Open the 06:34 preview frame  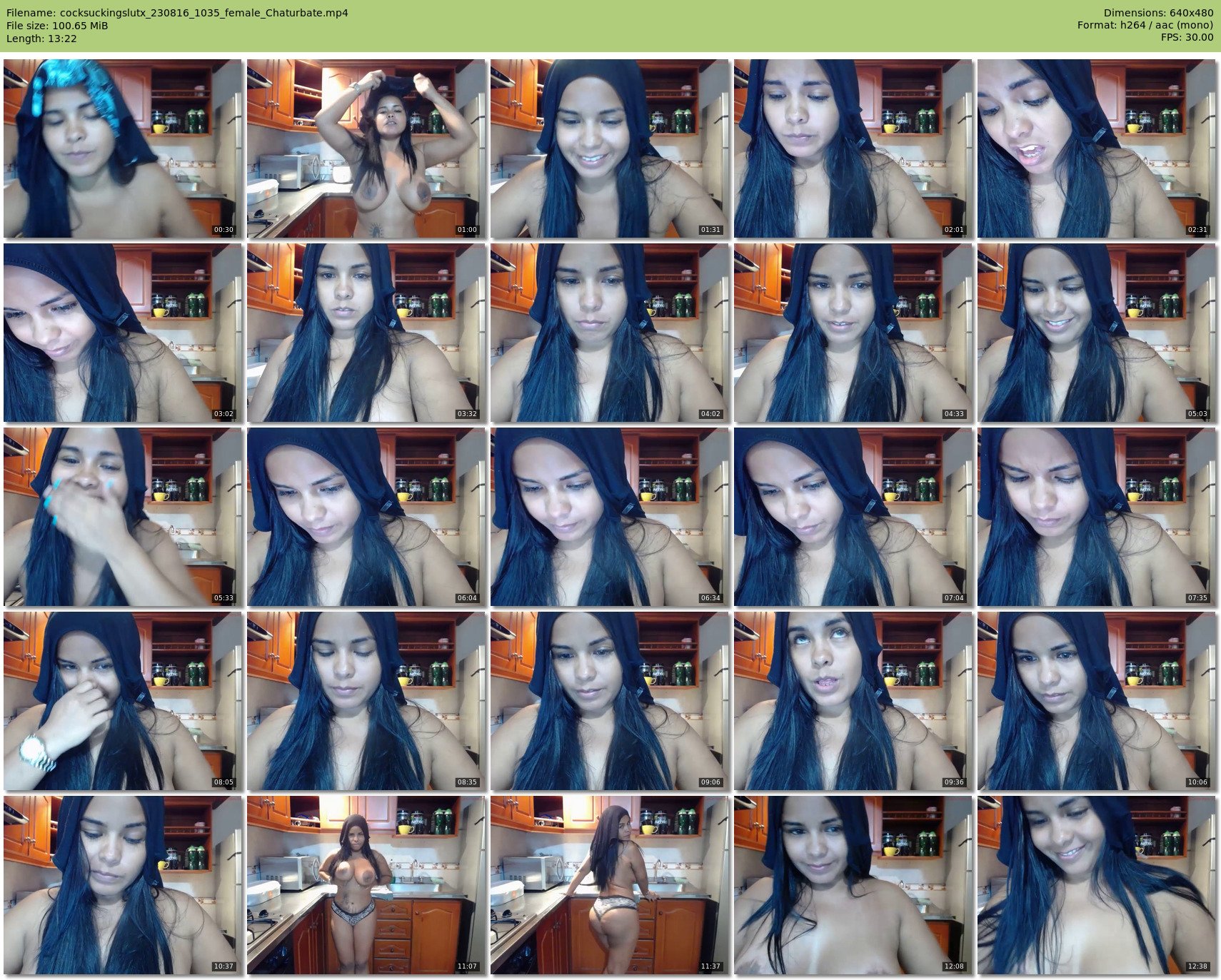610,517
